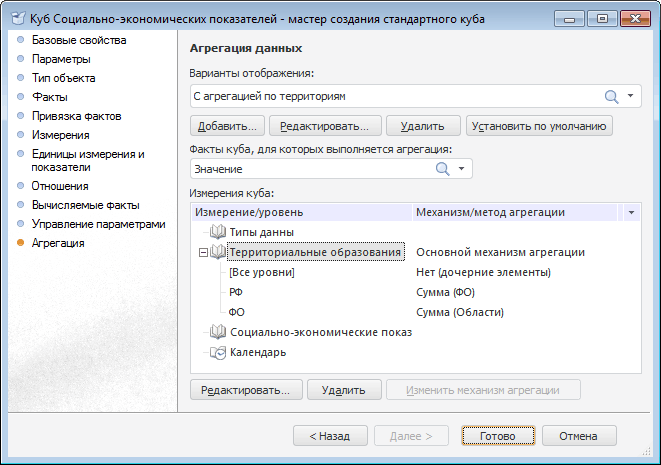Open the Управление параметрами step

point(98,224)
